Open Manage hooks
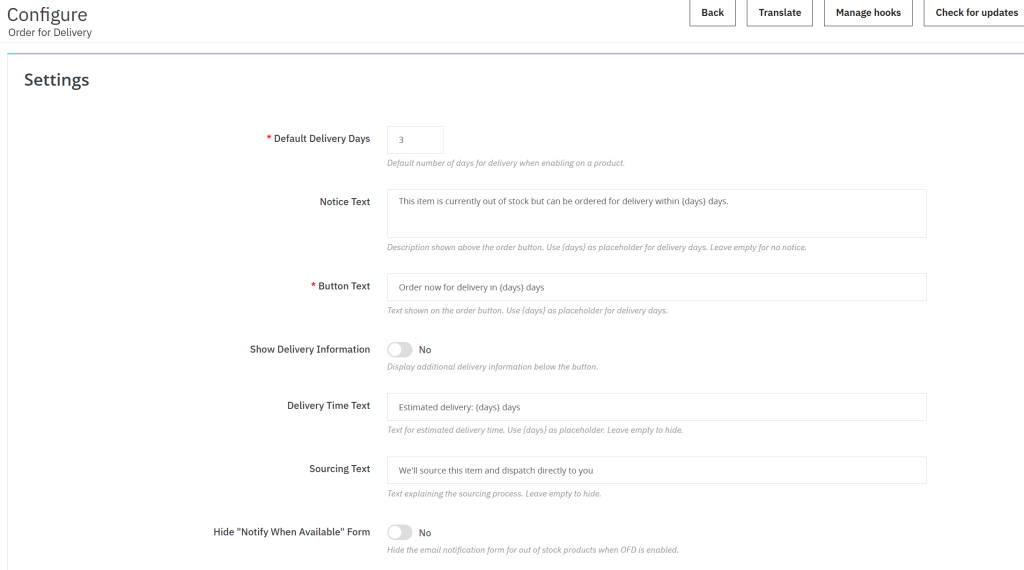 point(867,13)
